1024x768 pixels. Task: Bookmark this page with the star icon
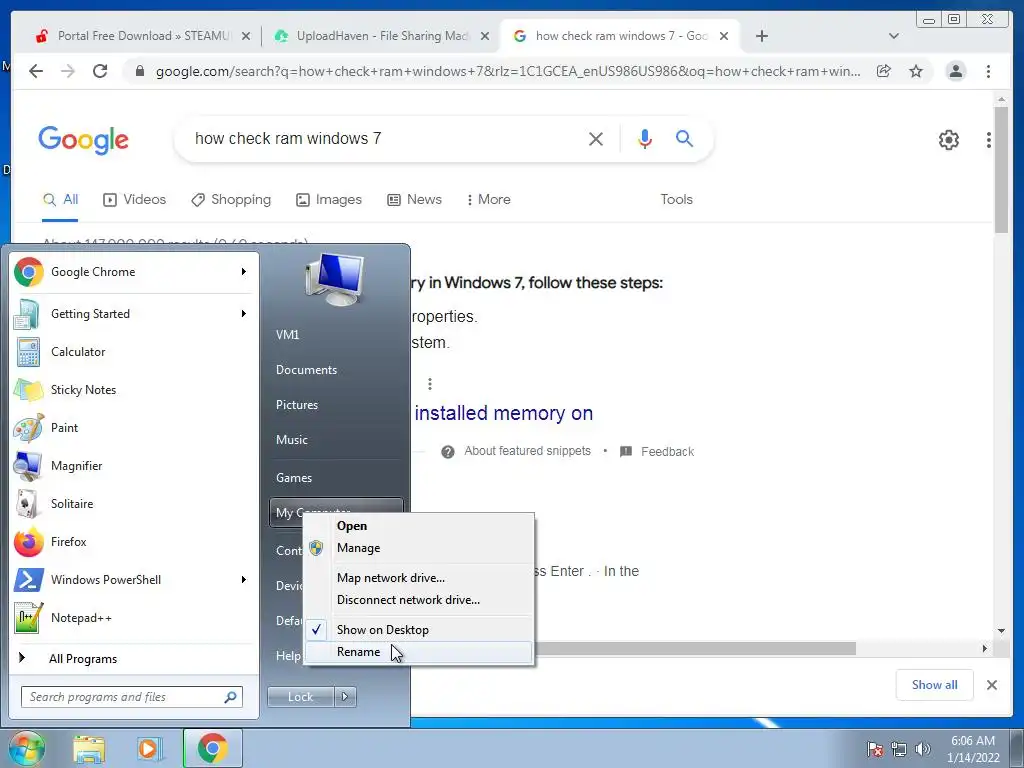point(916,71)
